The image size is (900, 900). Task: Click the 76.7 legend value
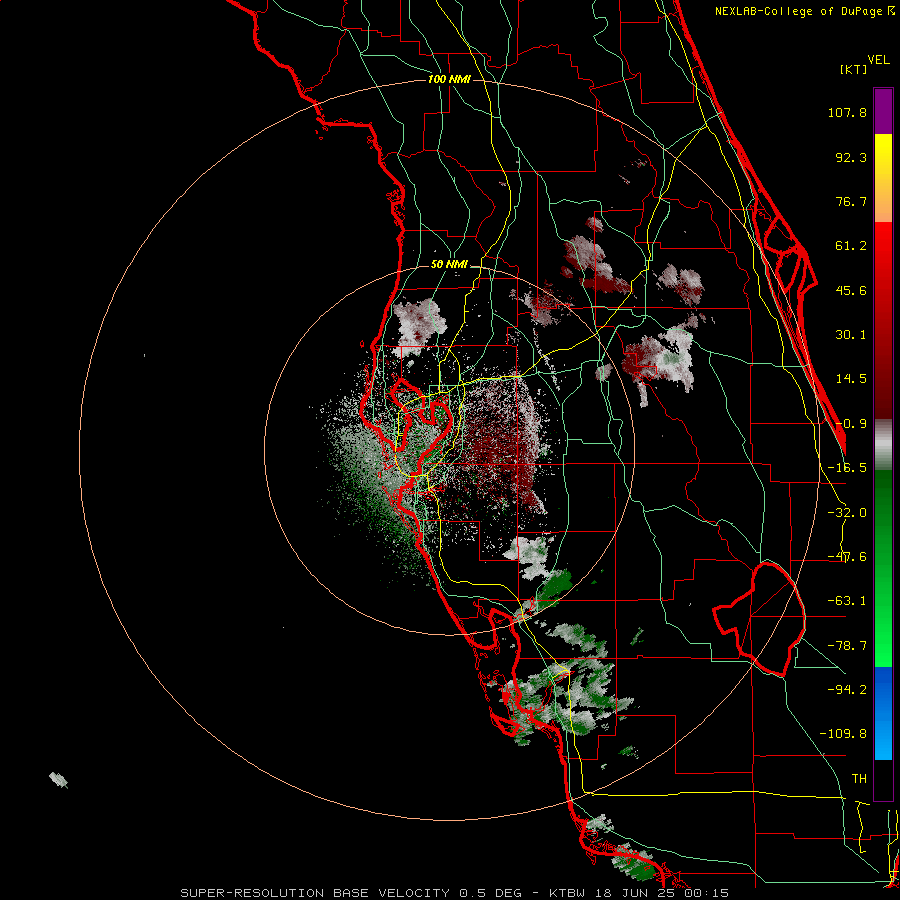(x=851, y=201)
